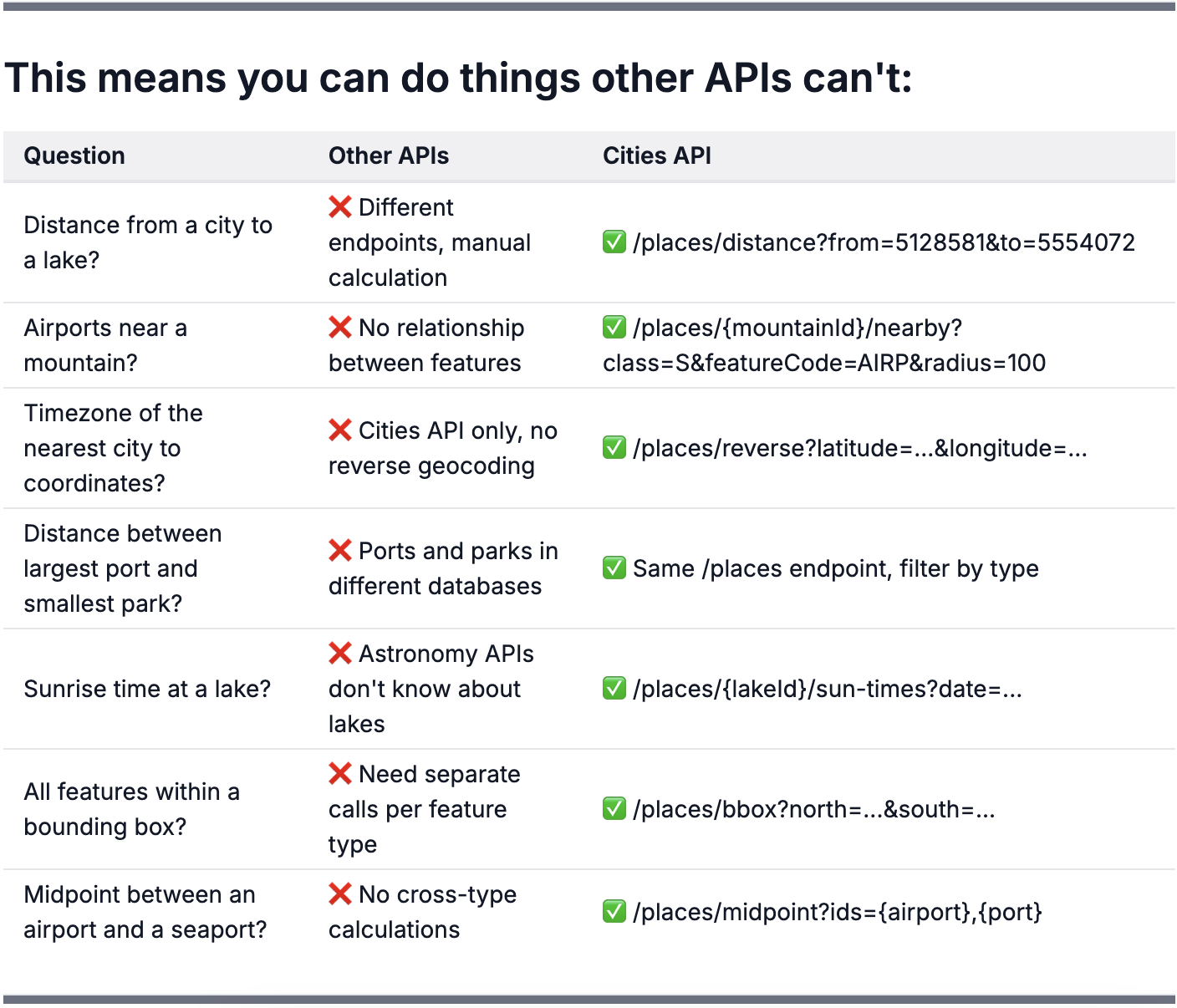
Task: Click the red X for 'No cross-type calculations'
Action: (339, 894)
